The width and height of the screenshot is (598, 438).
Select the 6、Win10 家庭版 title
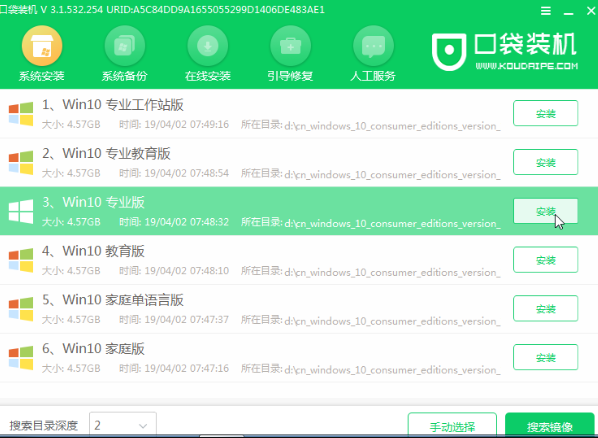coord(93,349)
